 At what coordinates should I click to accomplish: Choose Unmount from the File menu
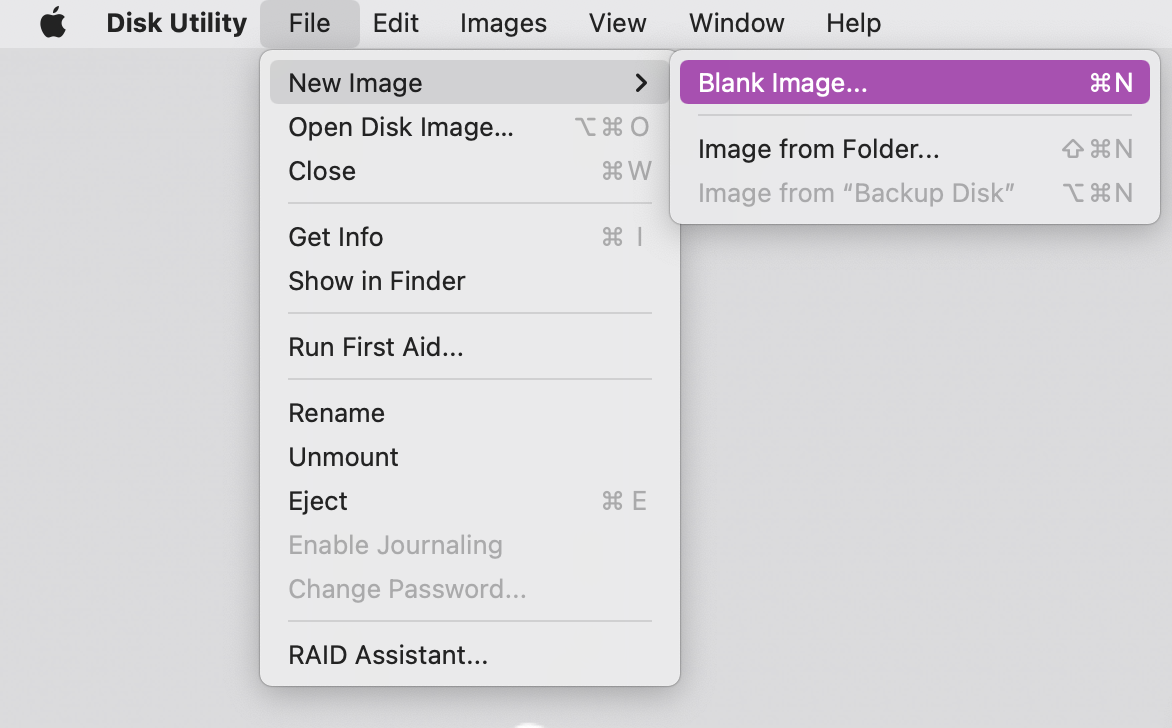(469, 457)
